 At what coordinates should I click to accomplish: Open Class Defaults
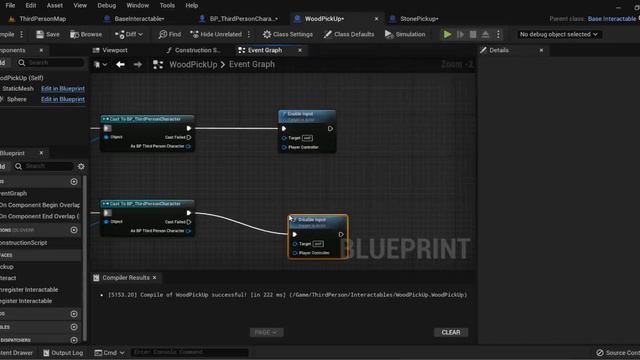pos(349,34)
